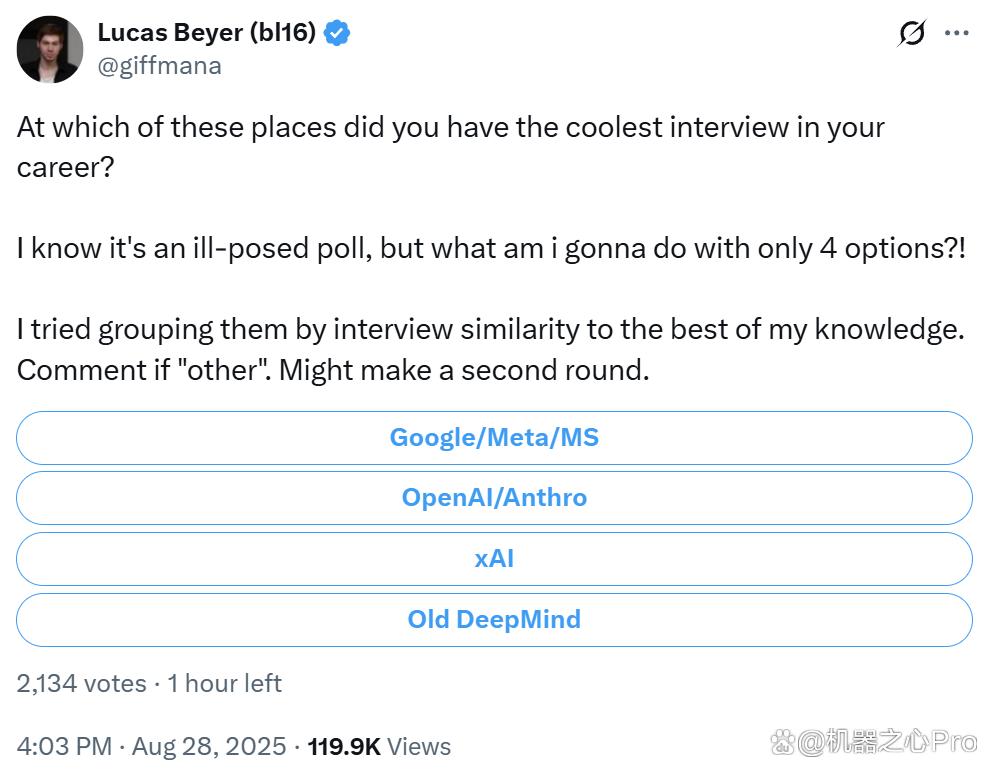Click the Aug 28, 2025 date
997x777 pixels.
click(x=209, y=746)
